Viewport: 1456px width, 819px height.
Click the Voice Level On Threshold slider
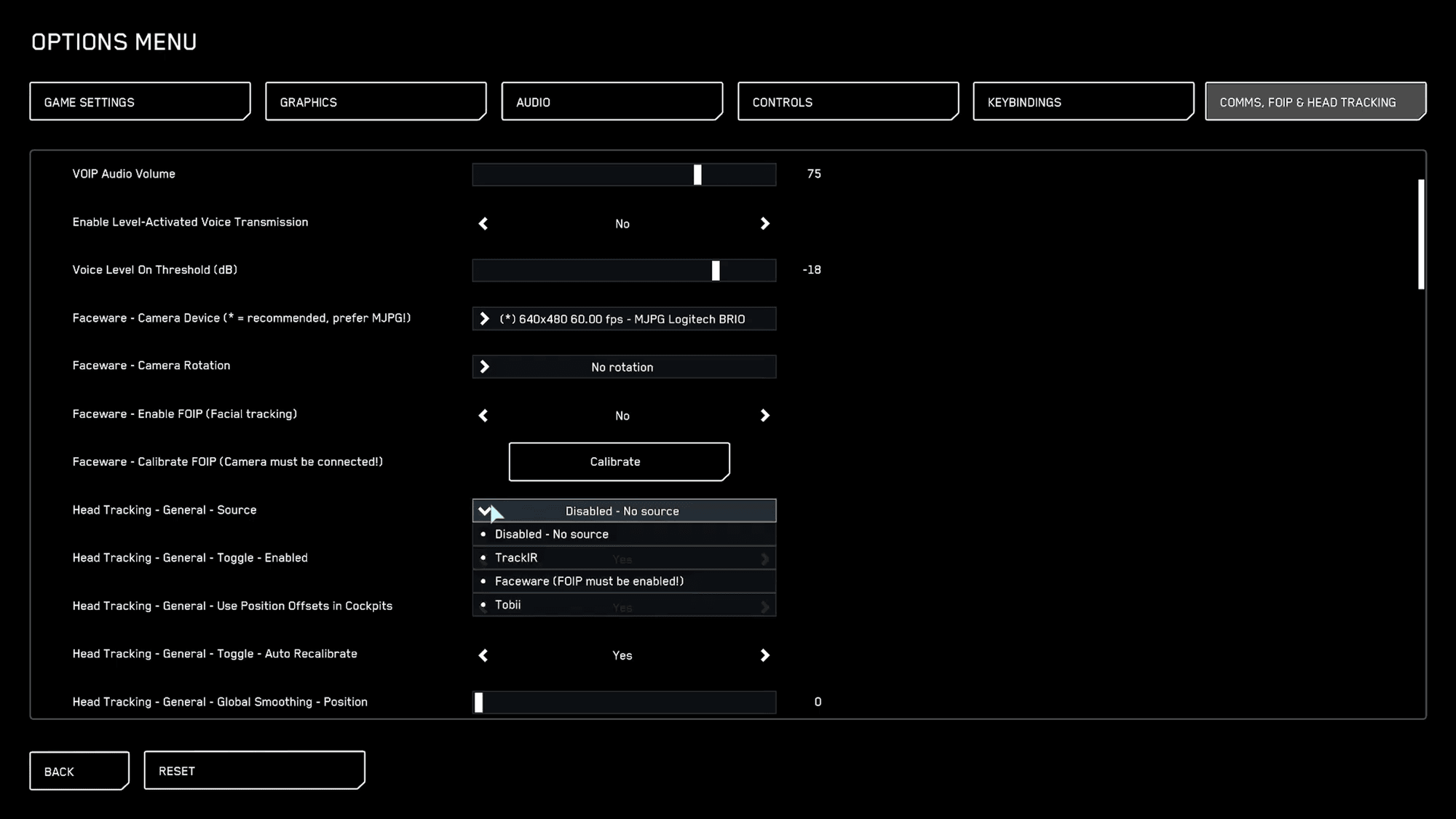tap(624, 271)
